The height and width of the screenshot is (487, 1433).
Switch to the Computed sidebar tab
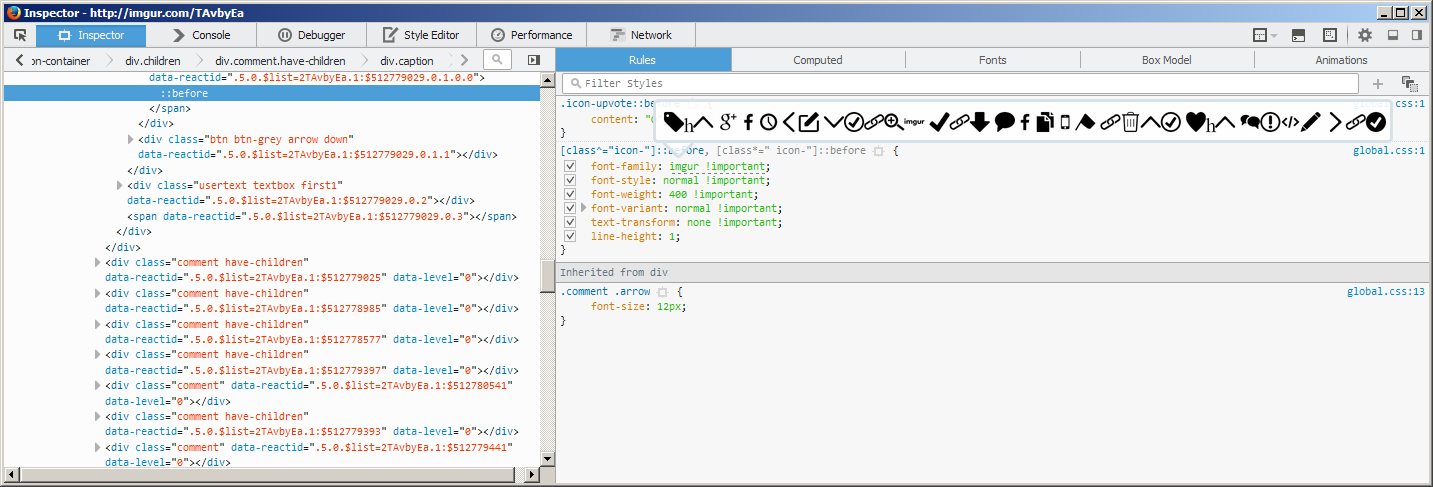[x=818, y=60]
